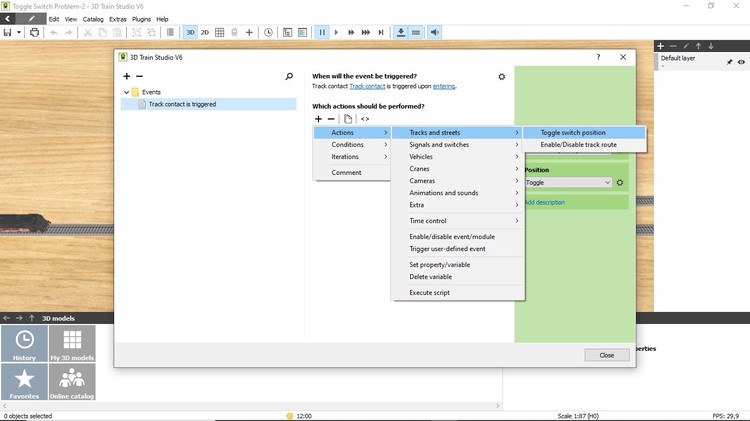The height and width of the screenshot is (421, 750).
Task: Click the Close button in dialog
Action: coord(606,355)
